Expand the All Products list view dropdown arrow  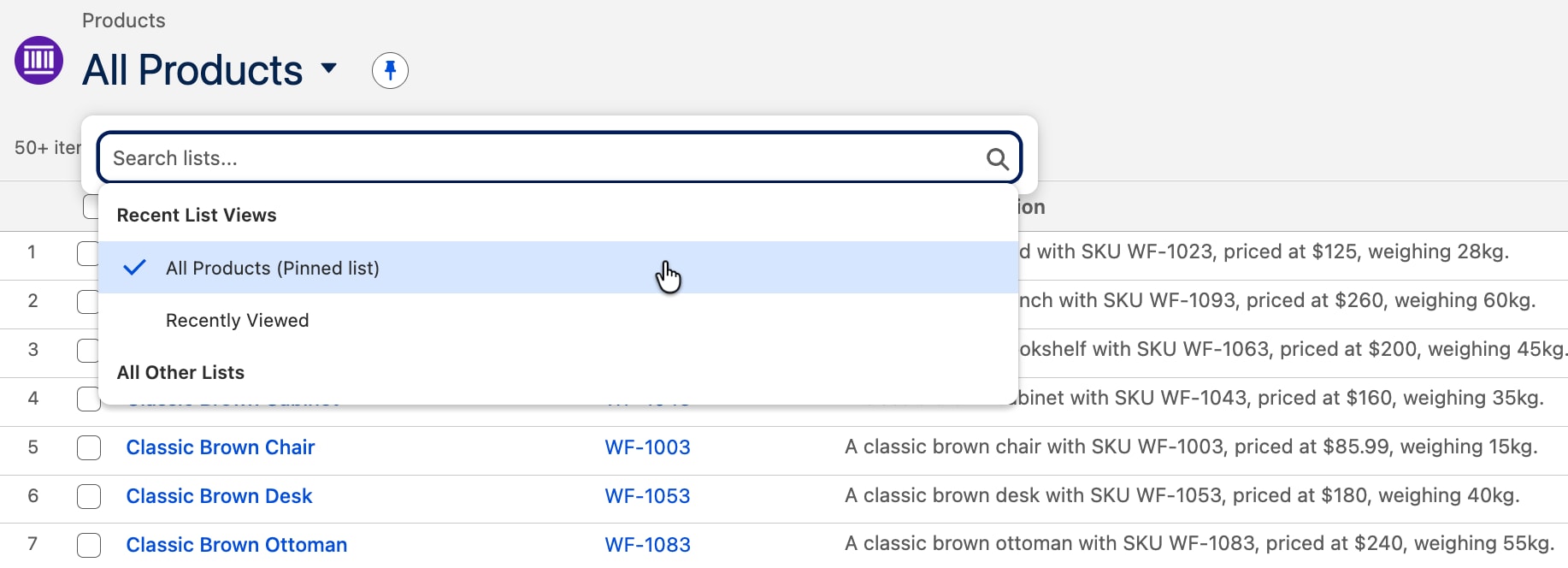pyautogui.click(x=329, y=68)
